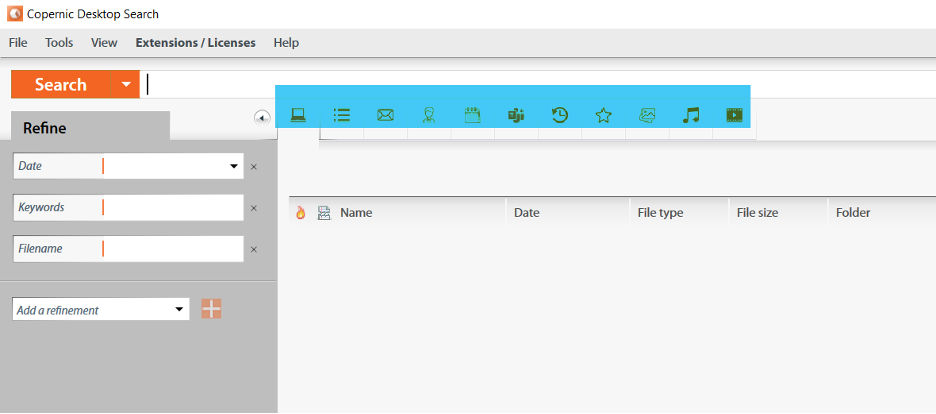Viewport: 936px width, 414px height.
Task: Sort results by Date column
Action: (x=527, y=212)
